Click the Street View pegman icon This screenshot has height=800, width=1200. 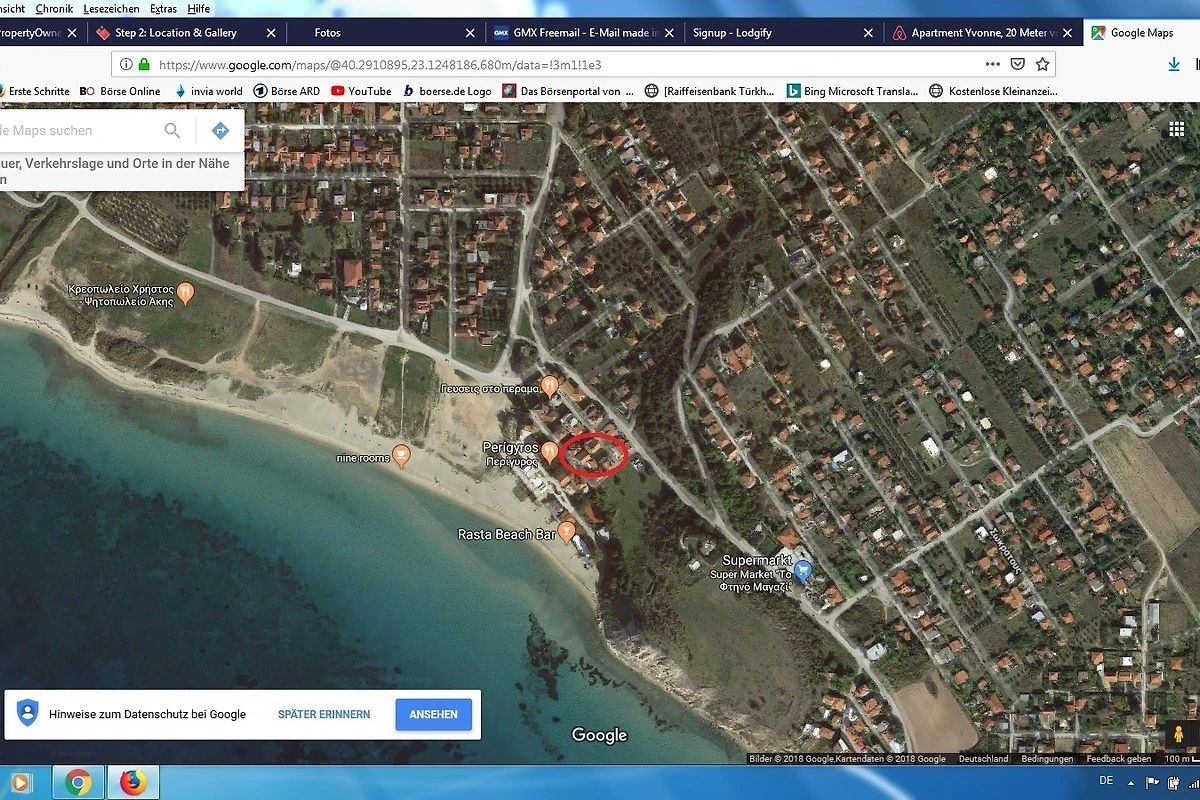coord(1177,735)
